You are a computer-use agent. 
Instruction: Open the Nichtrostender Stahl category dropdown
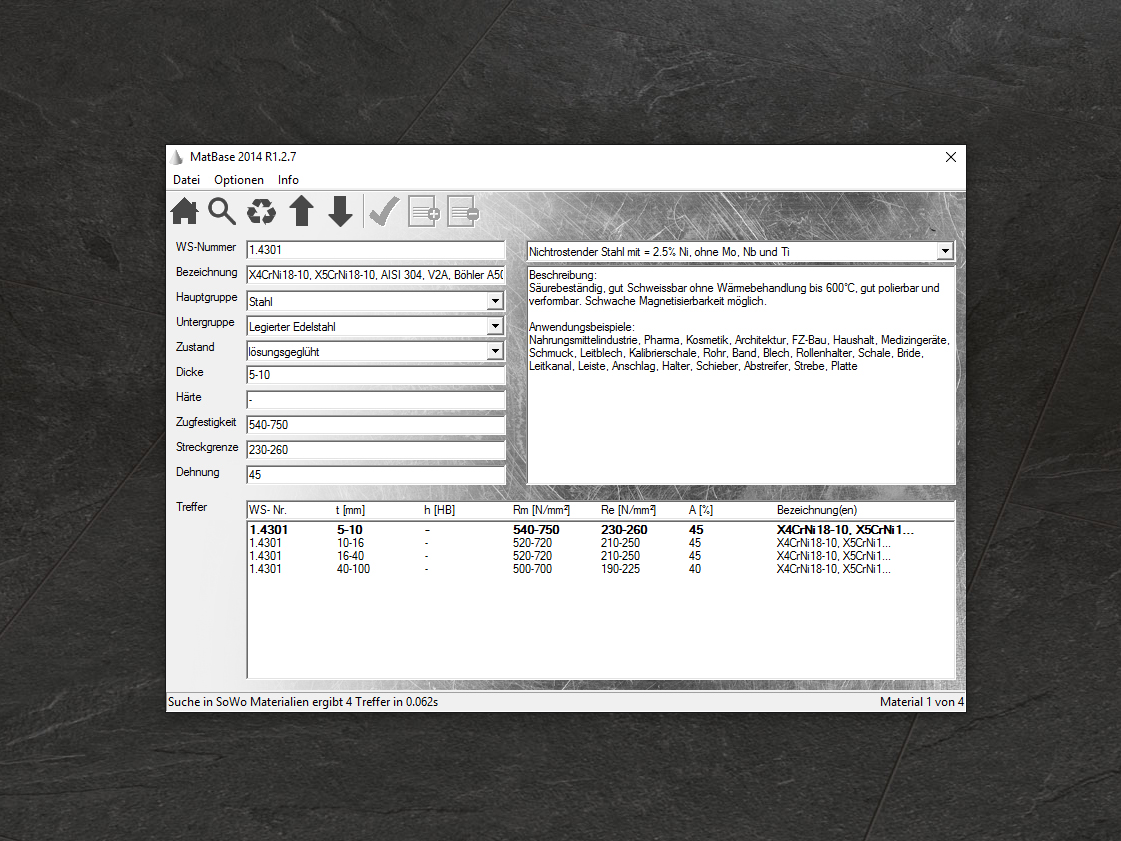[945, 252]
